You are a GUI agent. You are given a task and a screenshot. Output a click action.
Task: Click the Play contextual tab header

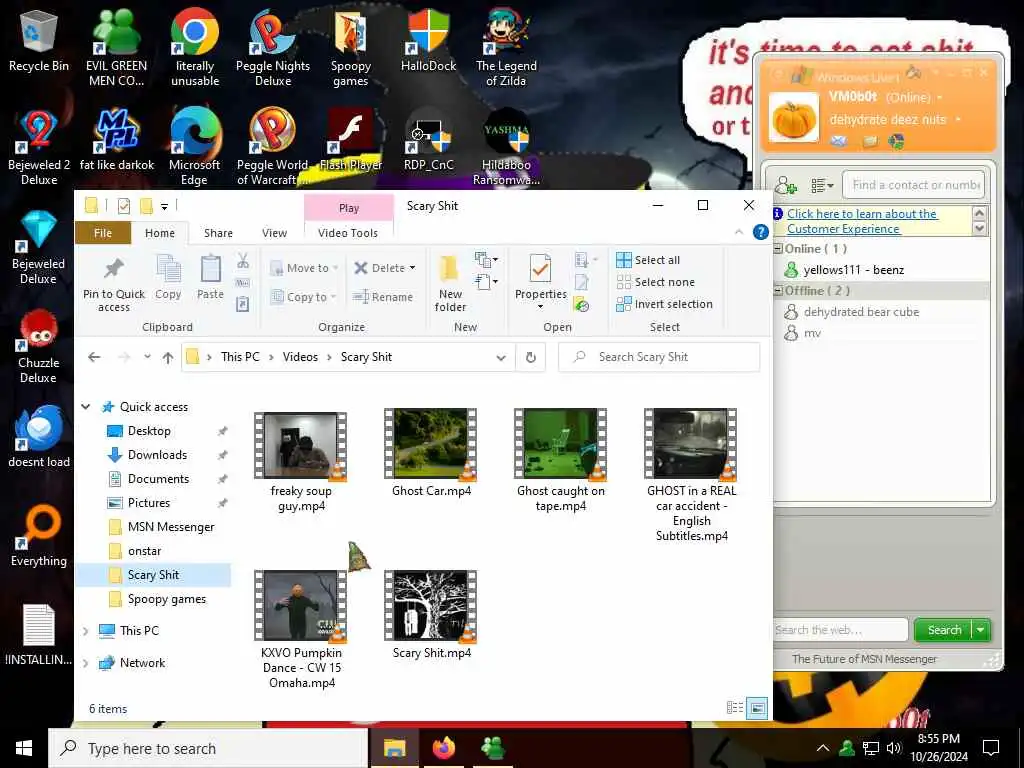tap(349, 208)
